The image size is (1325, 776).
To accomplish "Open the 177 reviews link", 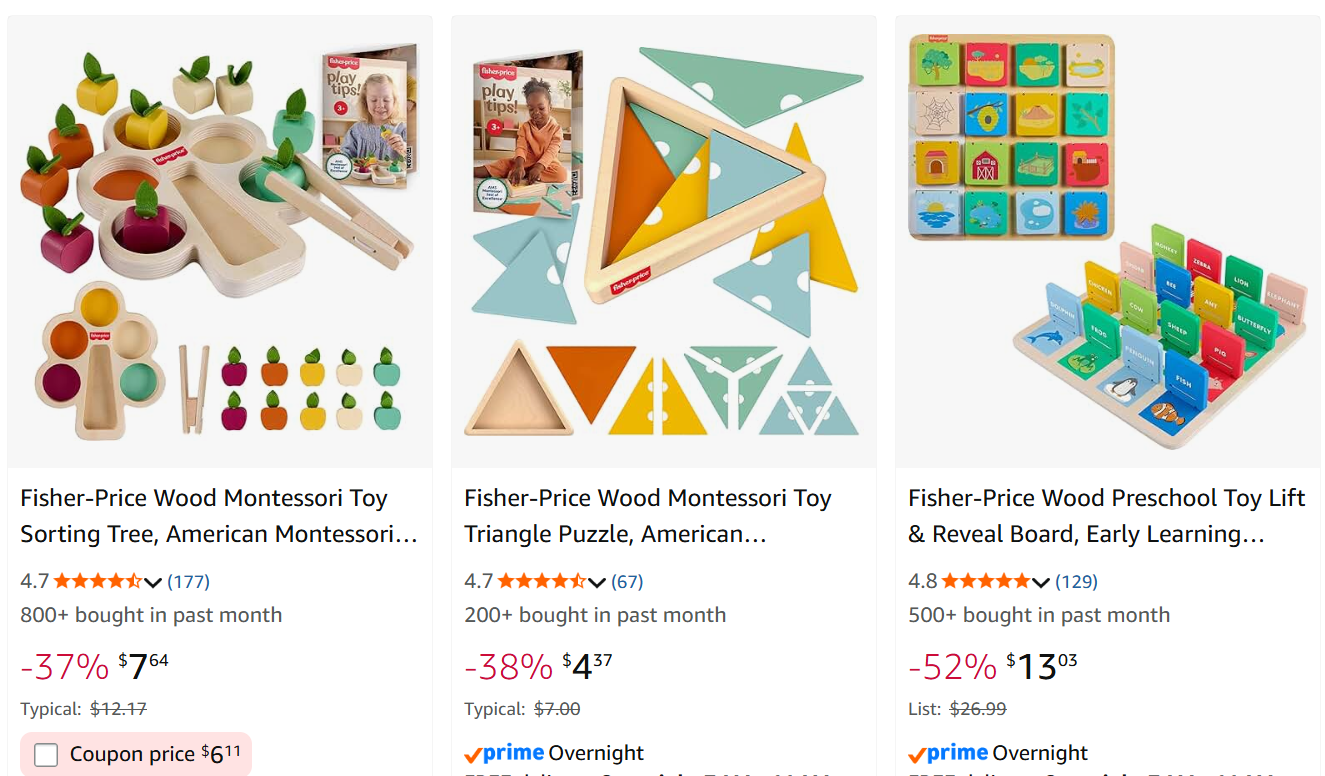I will point(188,581).
